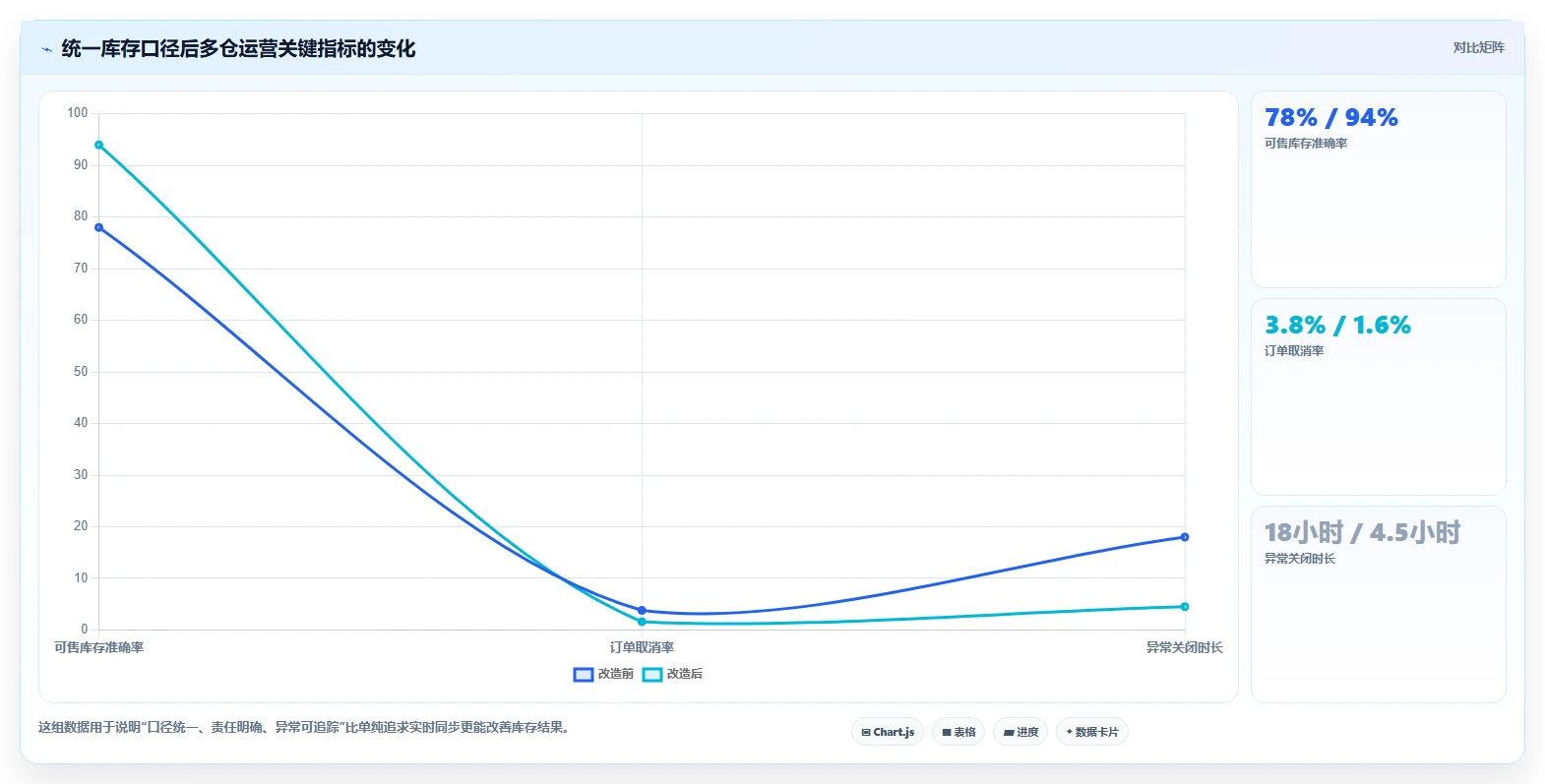Click the 0 y-axis tick label
The height and width of the screenshot is (784, 1545).
click(85, 630)
